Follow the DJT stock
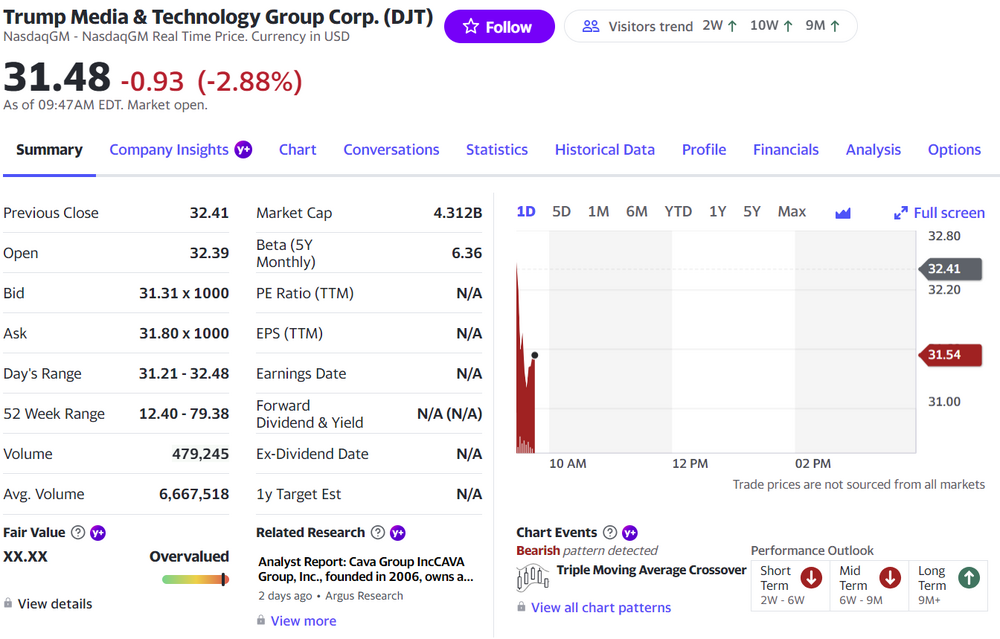The image size is (1000, 639). coord(499,27)
